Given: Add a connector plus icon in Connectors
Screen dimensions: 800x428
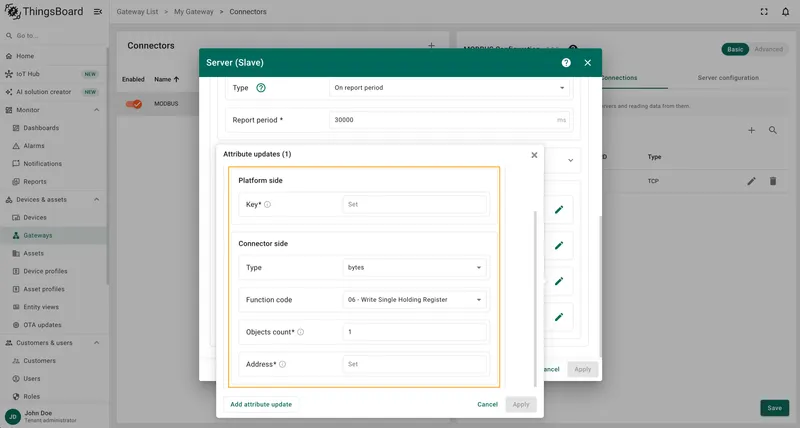Looking at the screenshot, I should tap(431, 45).
